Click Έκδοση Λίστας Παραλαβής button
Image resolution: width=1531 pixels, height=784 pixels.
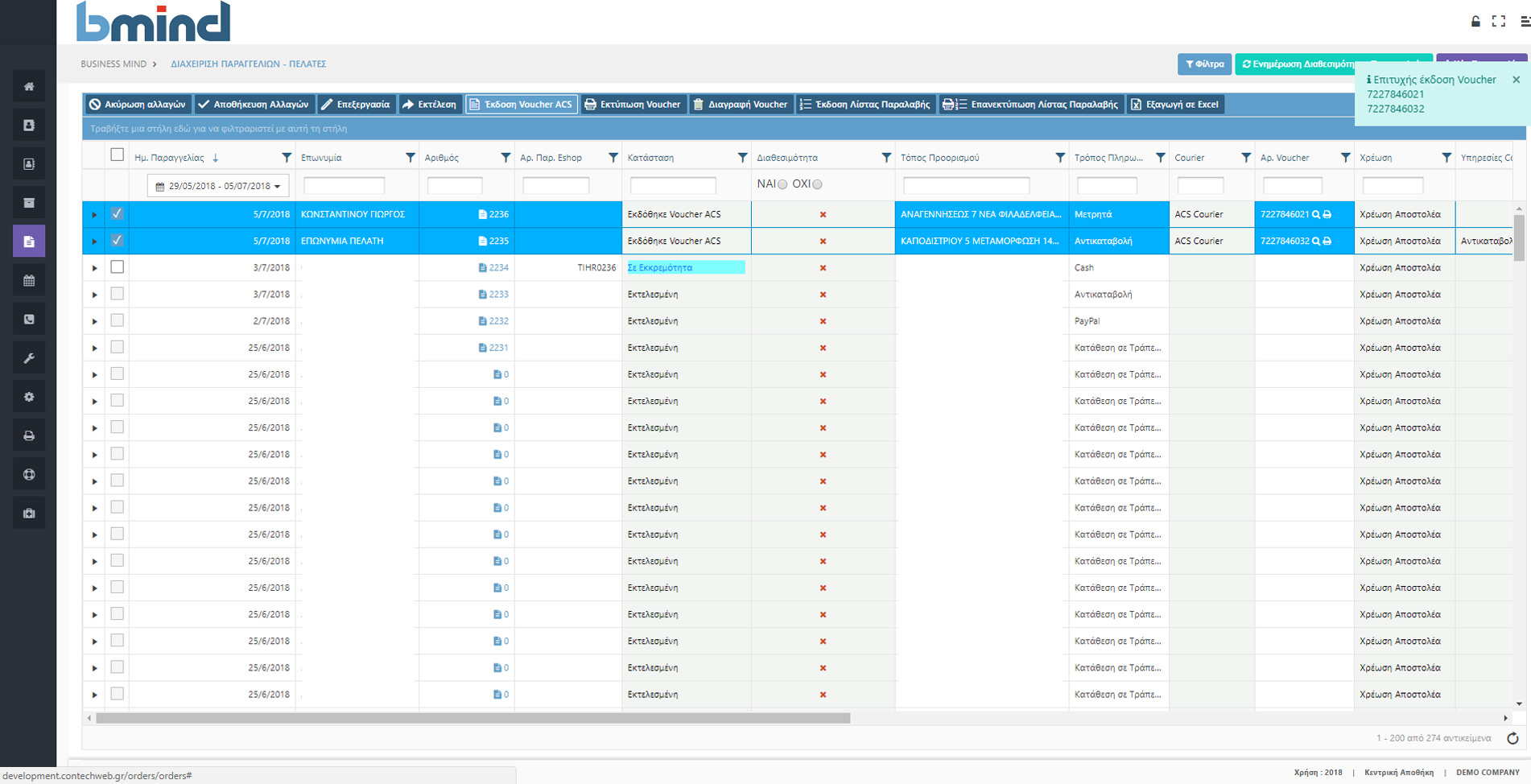[865, 105]
